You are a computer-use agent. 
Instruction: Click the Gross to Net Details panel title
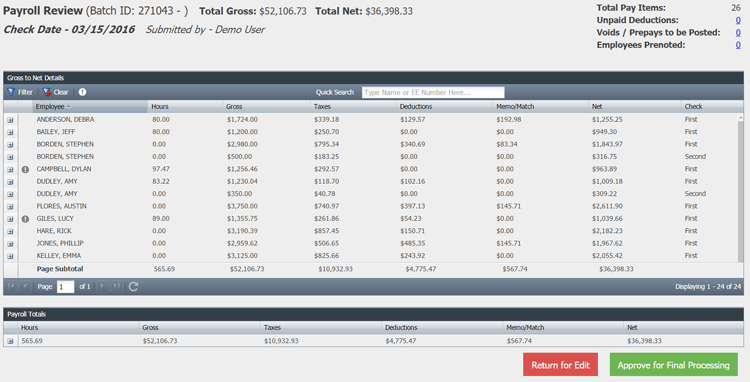pyautogui.click(x=35, y=78)
